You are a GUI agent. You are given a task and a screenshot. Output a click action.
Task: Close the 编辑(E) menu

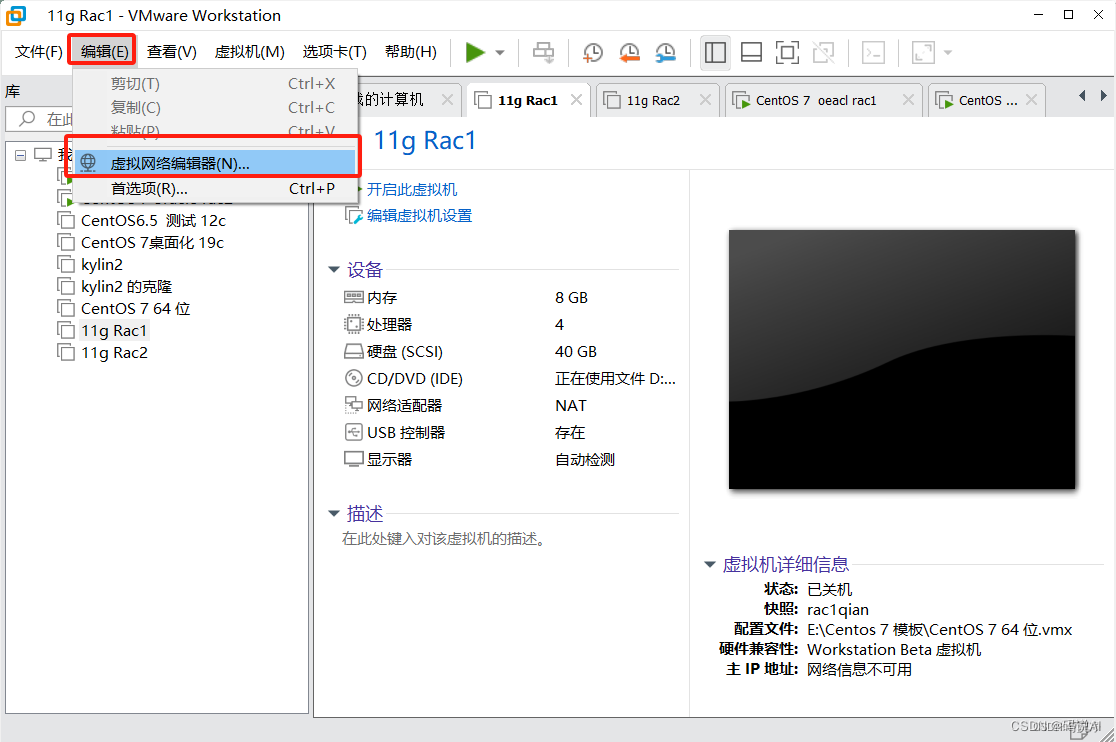coord(104,52)
